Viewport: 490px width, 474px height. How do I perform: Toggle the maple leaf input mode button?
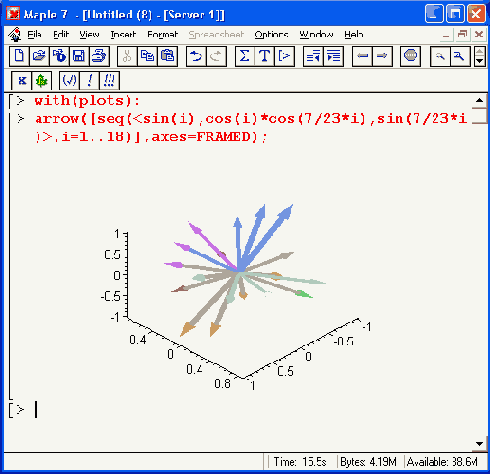pos(42,81)
